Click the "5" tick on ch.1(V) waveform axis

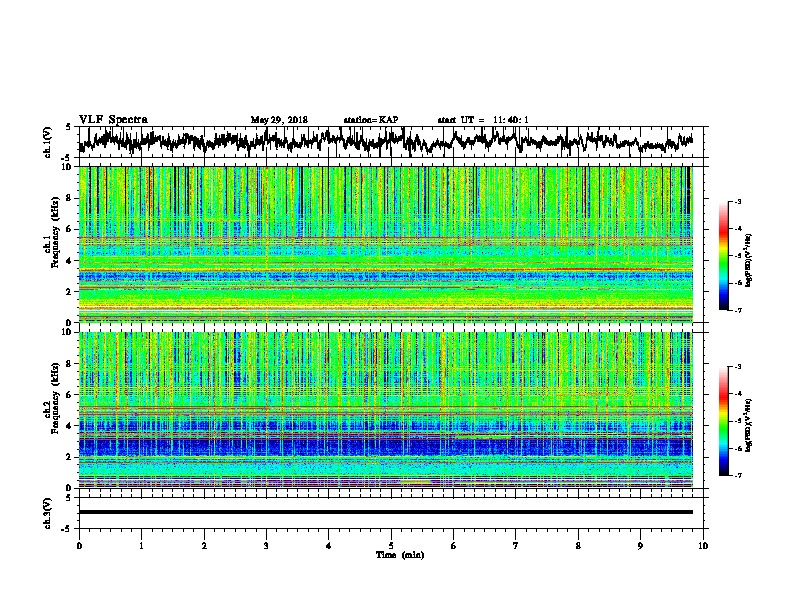(69, 127)
